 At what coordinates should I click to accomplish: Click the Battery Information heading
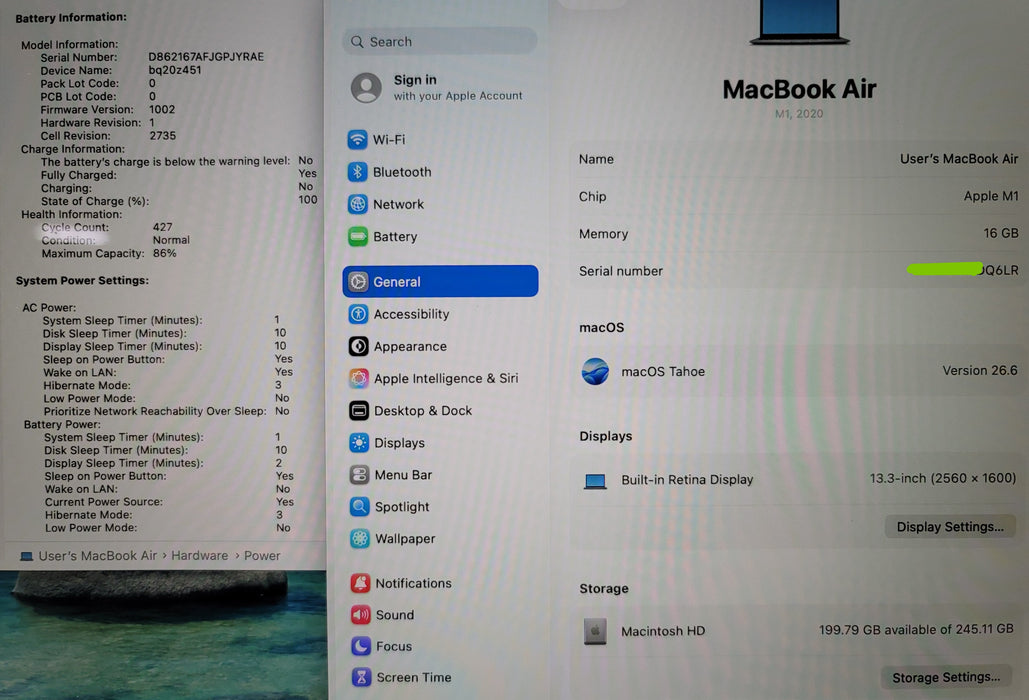click(x=71, y=18)
